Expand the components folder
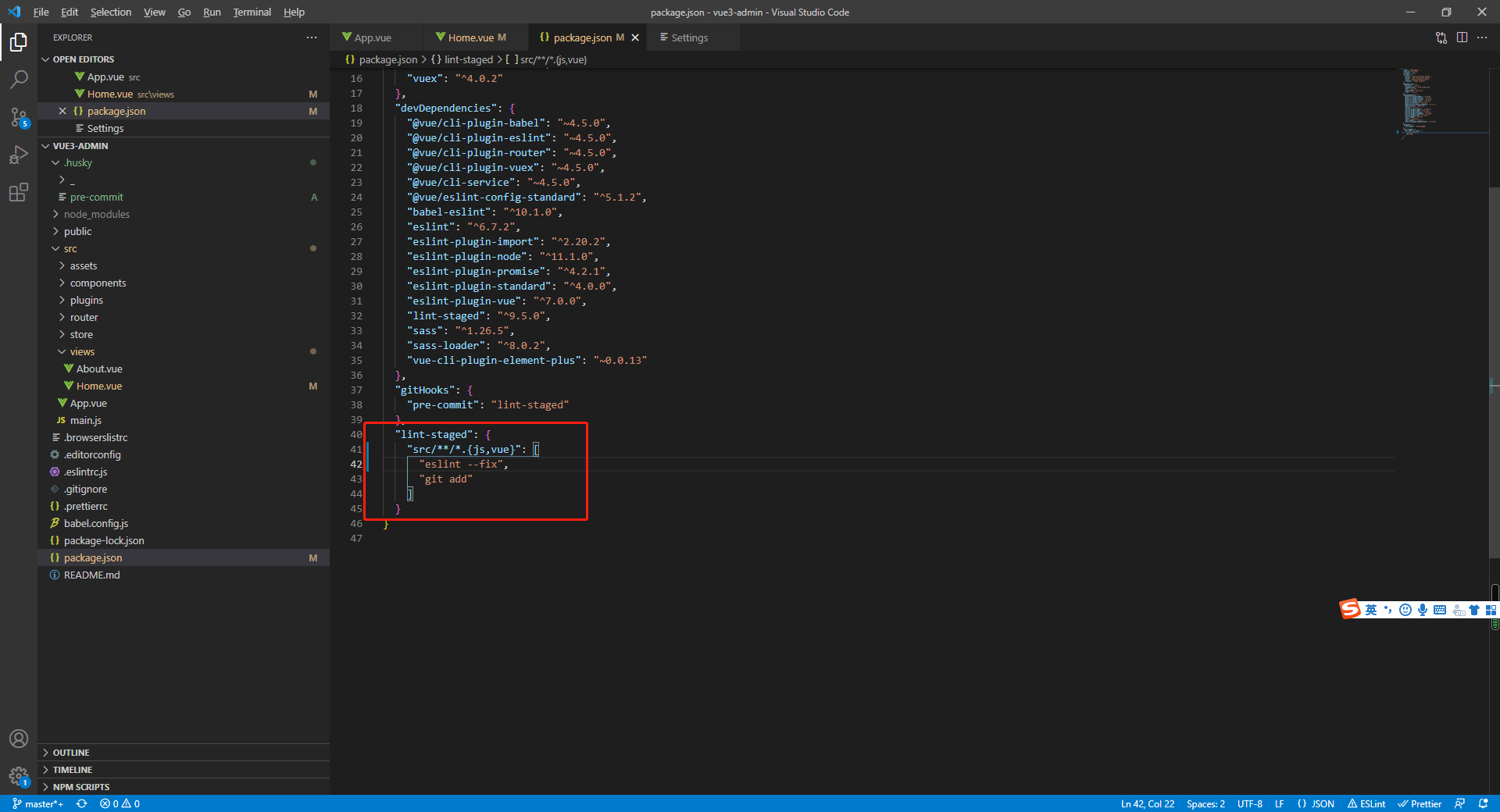The height and width of the screenshot is (812, 1500). pyautogui.click(x=183, y=283)
